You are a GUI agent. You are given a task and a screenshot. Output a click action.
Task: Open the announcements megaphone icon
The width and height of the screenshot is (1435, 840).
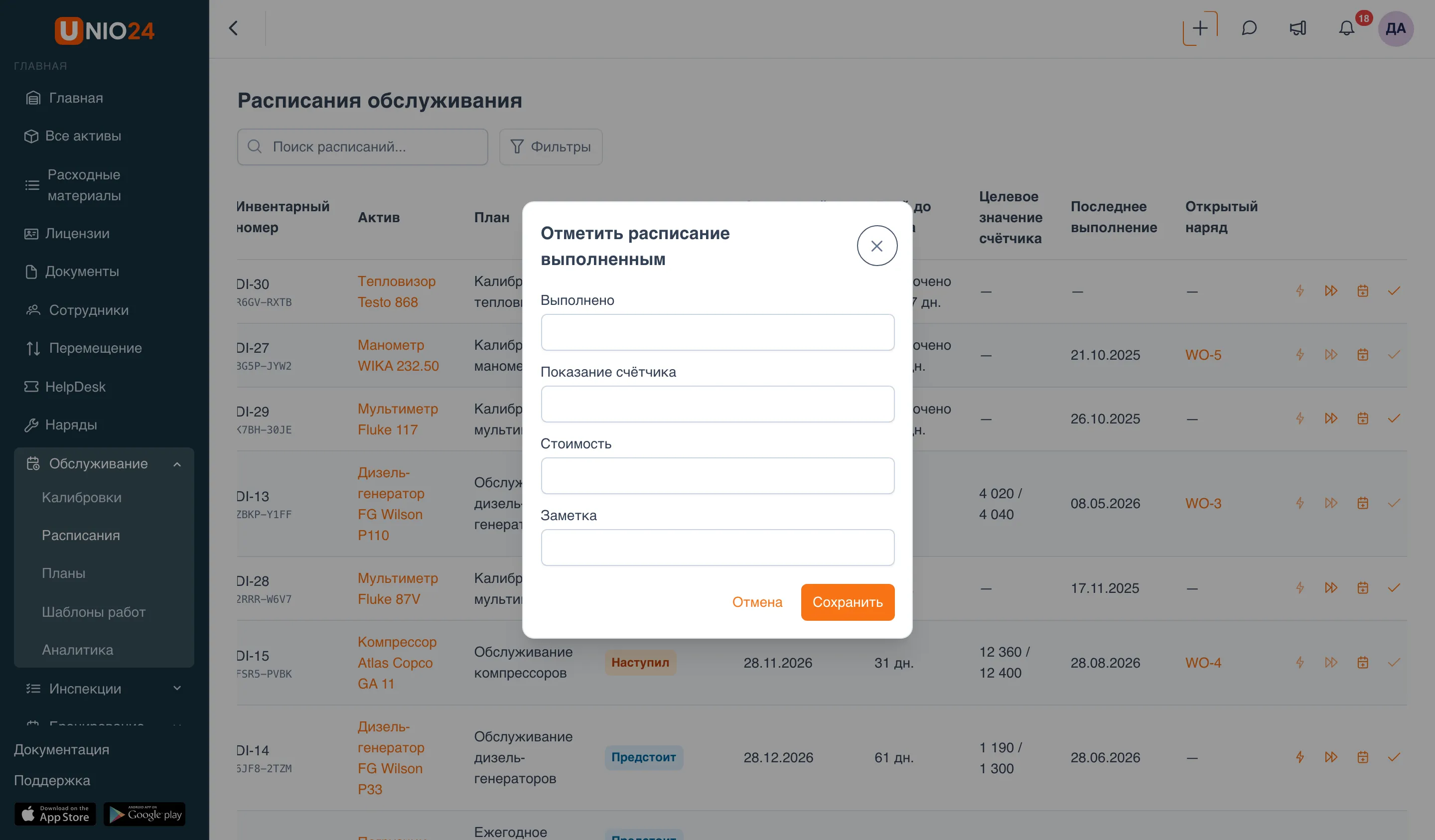coord(1298,28)
